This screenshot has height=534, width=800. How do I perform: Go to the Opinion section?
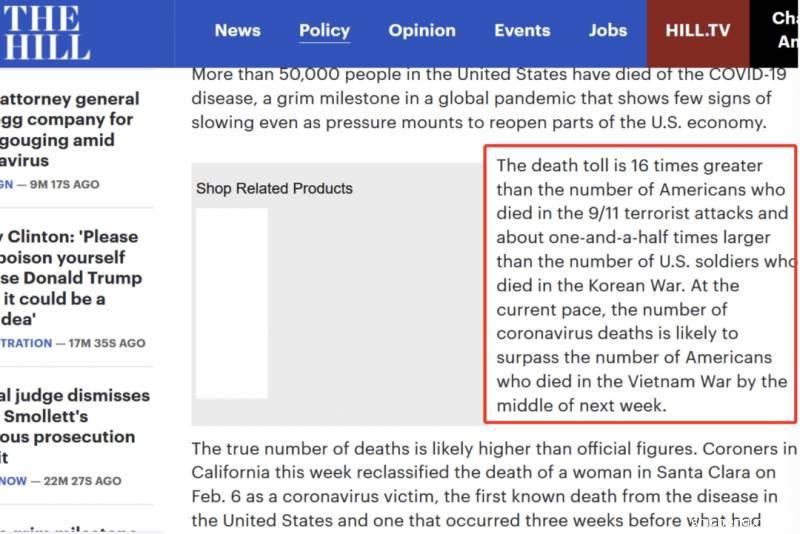click(x=422, y=30)
